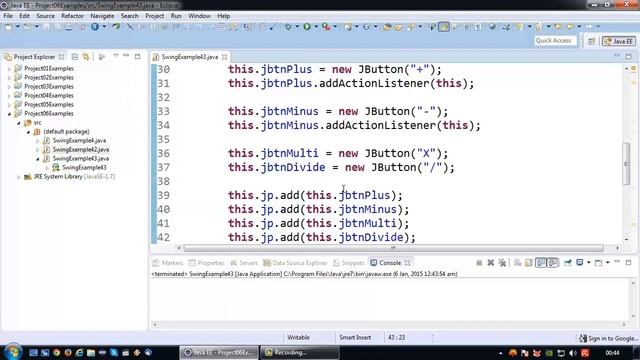Open the Project Explorer View Menu arrow
Screen dimensions: 640x360
pyautogui.click(x=116, y=56)
